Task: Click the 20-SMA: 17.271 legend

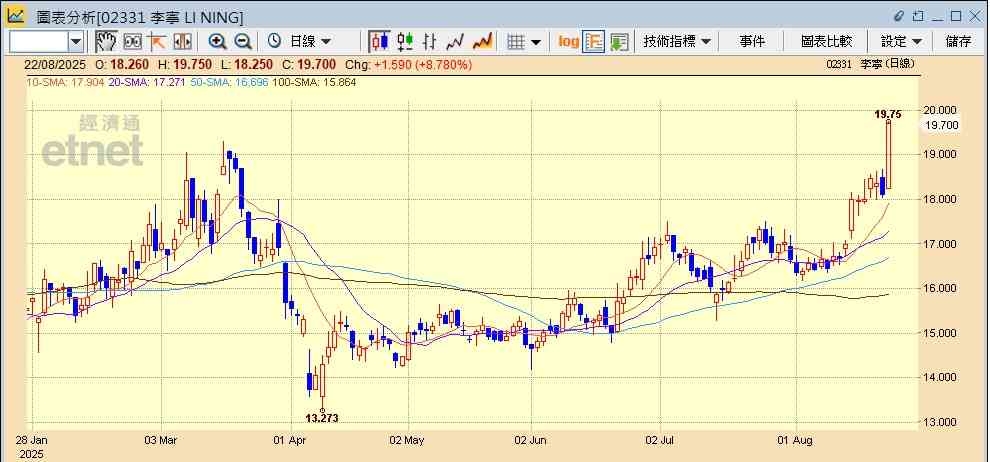Action: [146, 82]
